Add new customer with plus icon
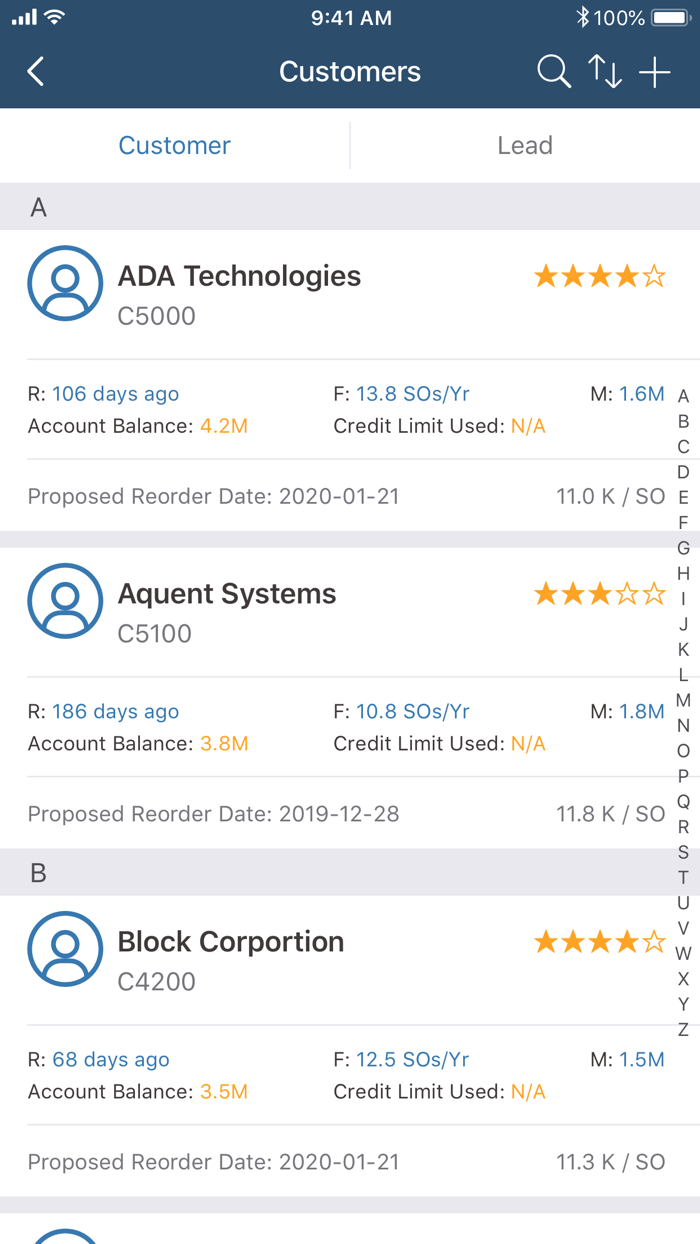700x1244 pixels. pos(655,72)
